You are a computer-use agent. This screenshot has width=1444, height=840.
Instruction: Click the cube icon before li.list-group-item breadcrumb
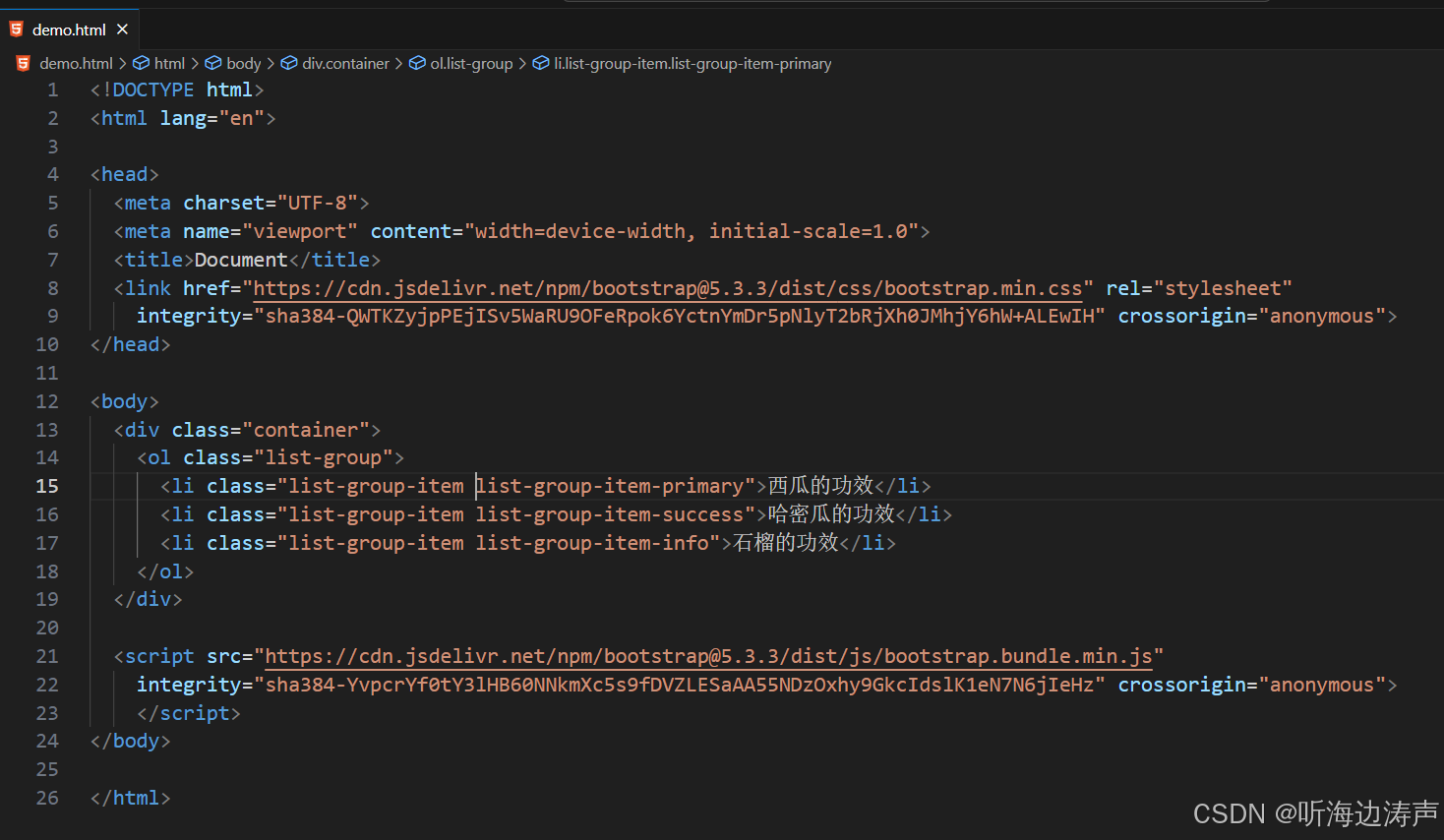(x=541, y=64)
